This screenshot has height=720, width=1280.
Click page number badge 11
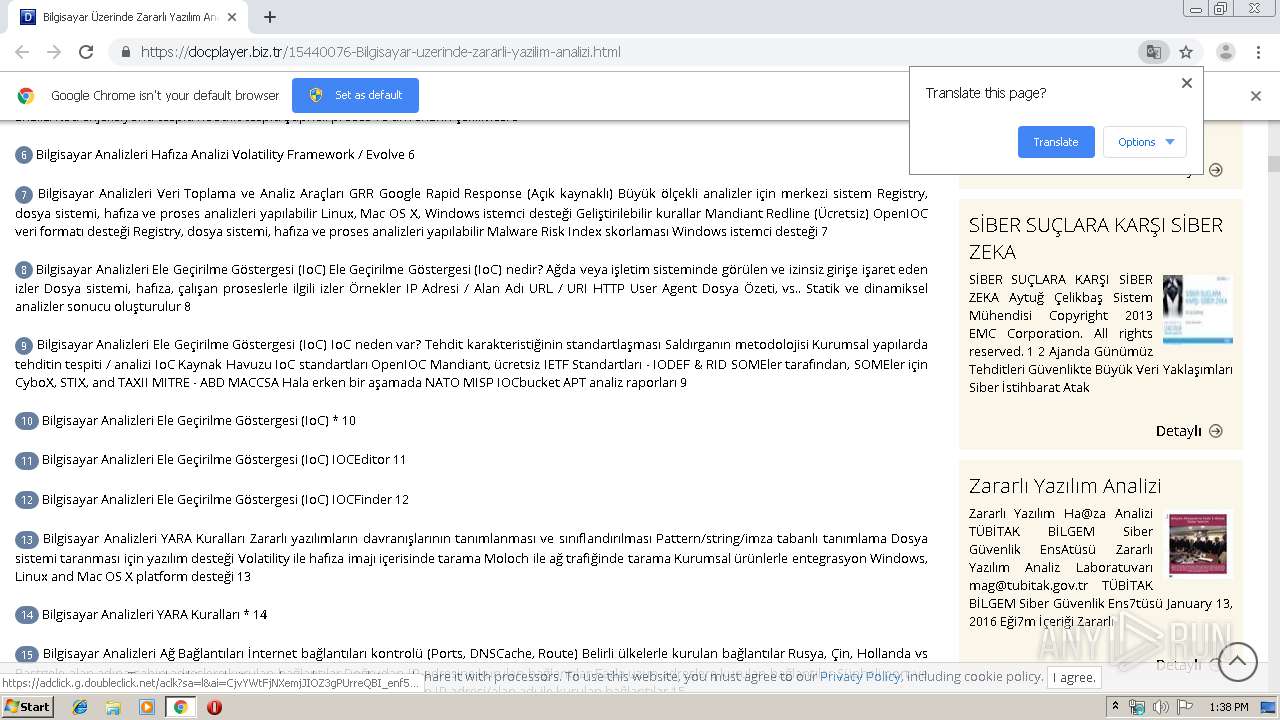tap(27, 460)
